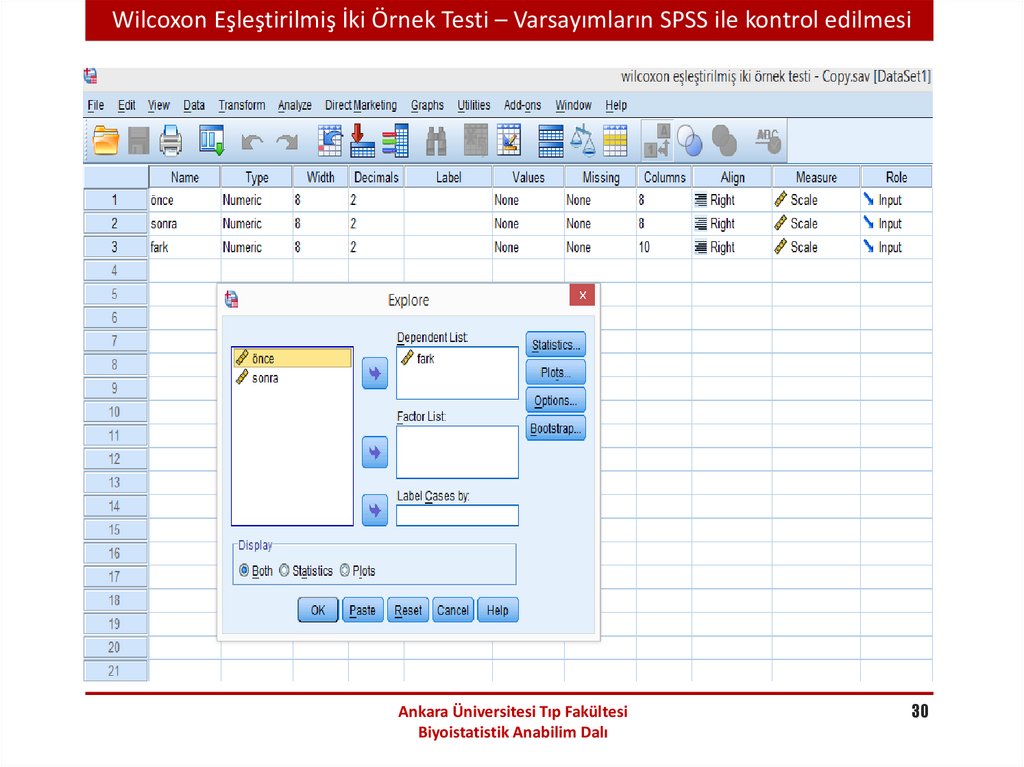Image resolution: width=1024 pixels, height=767 pixels.
Task: Select the Statistics display radio button
Action: pyautogui.click(x=284, y=570)
